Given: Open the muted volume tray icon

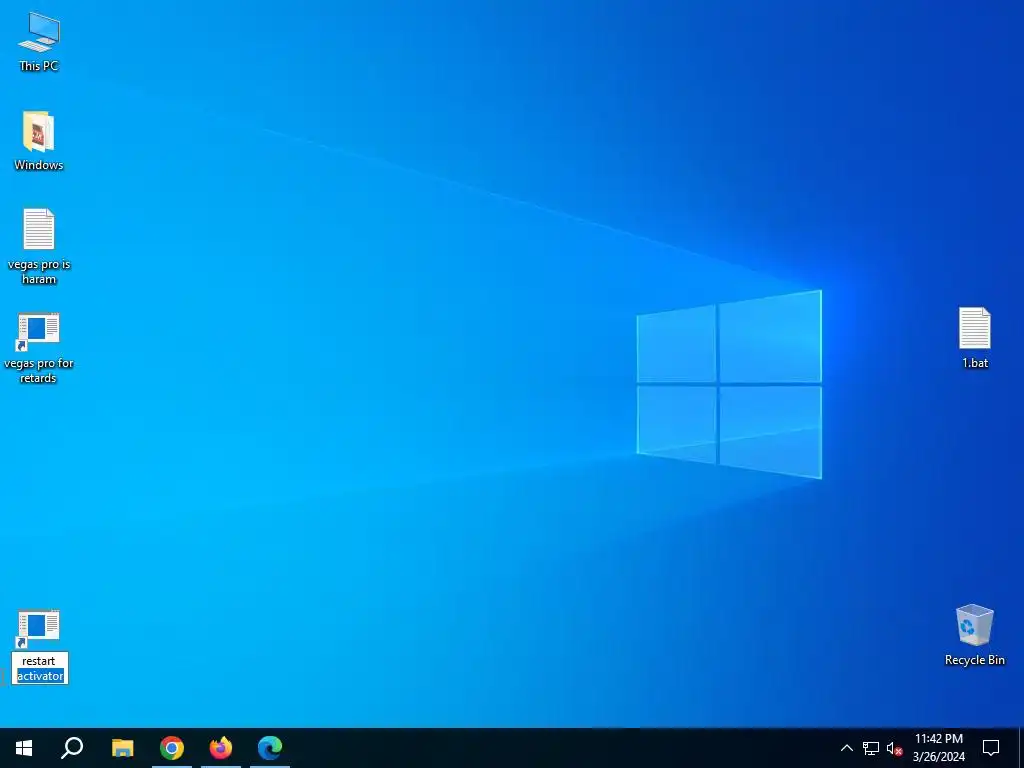Looking at the screenshot, I should pyautogui.click(x=894, y=748).
